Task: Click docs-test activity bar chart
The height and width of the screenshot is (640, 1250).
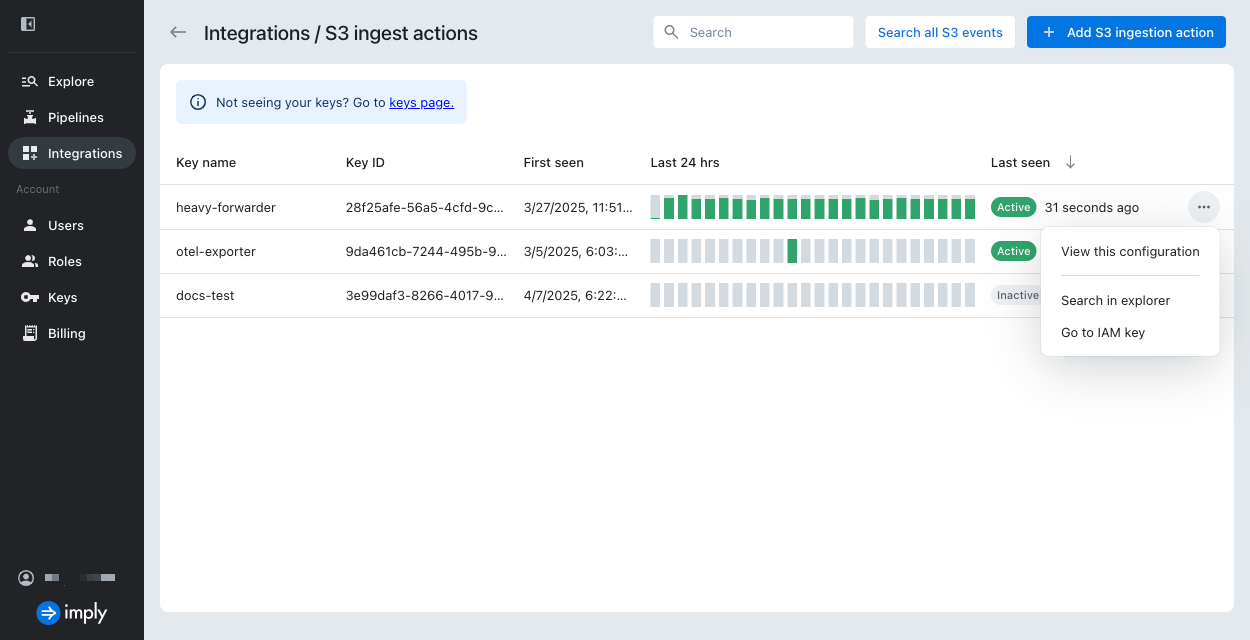Action: pos(812,295)
